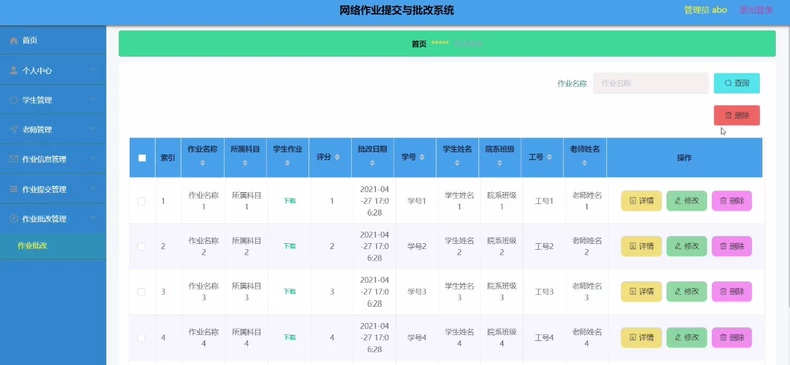Click 删除 for row 2
This screenshot has width=790, height=365.
[732, 247]
